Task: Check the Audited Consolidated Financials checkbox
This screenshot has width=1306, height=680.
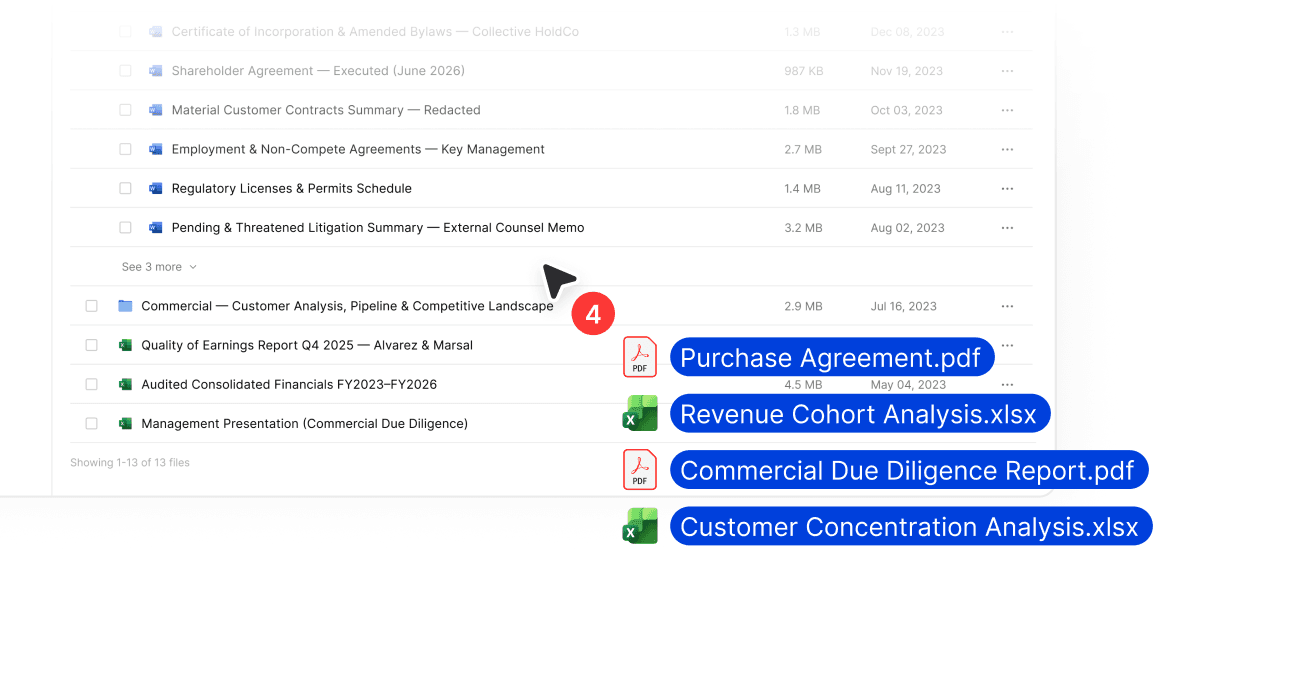Action: coord(91,384)
